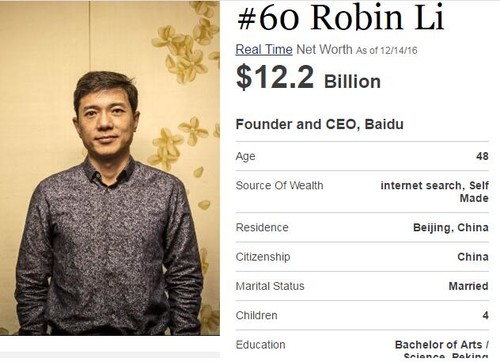Select the age value 48
The image size is (500, 362).
pos(482,156)
